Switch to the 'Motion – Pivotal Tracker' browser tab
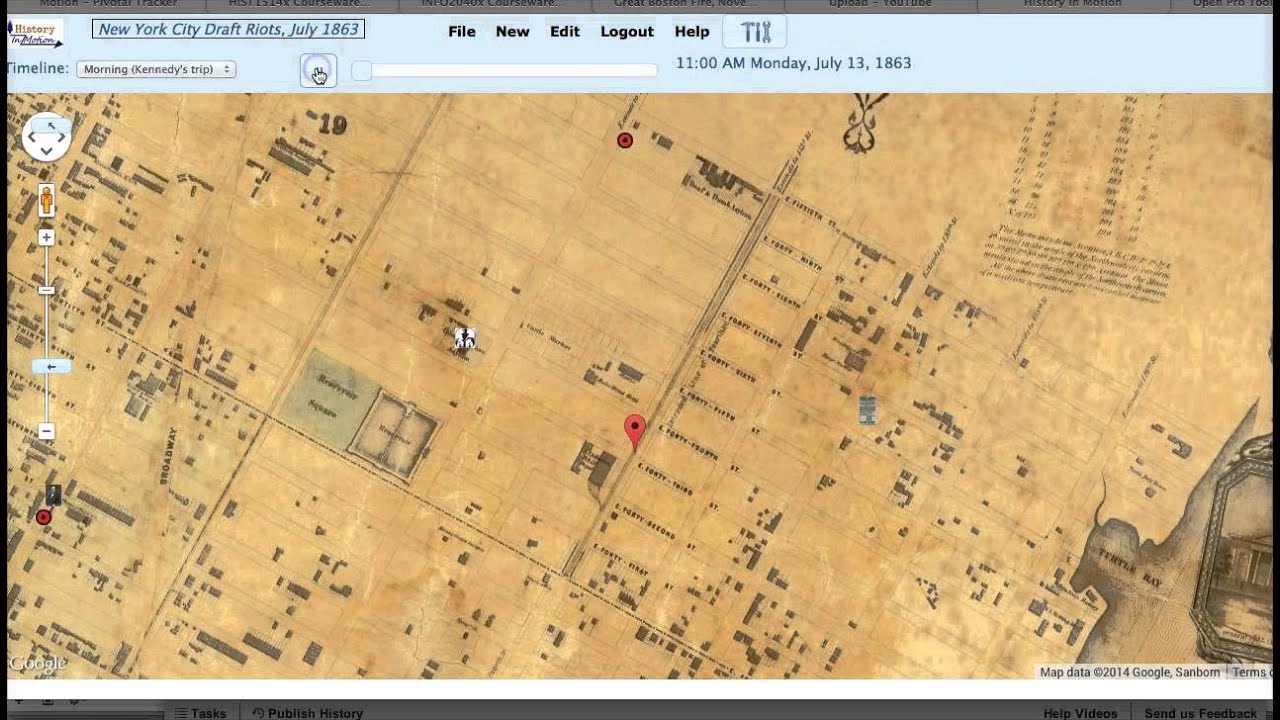 [x=108, y=5]
